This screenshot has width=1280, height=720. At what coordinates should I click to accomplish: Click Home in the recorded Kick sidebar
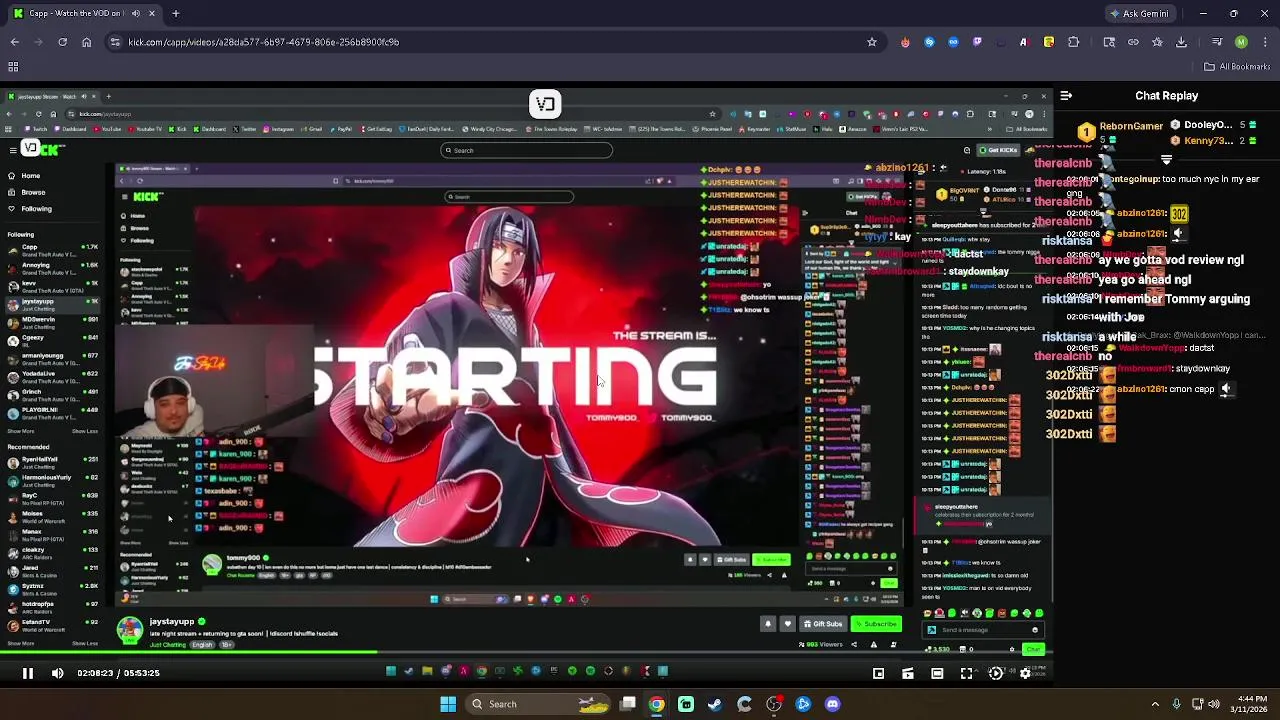click(30, 176)
